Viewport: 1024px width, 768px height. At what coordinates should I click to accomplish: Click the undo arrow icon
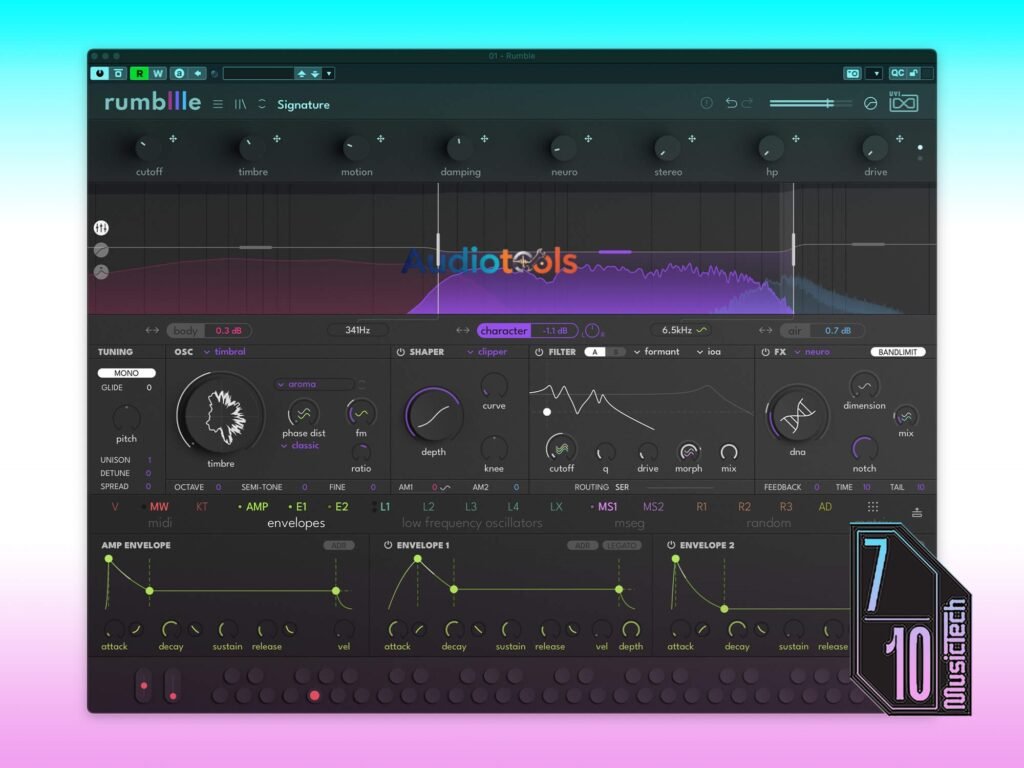click(731, 103)
